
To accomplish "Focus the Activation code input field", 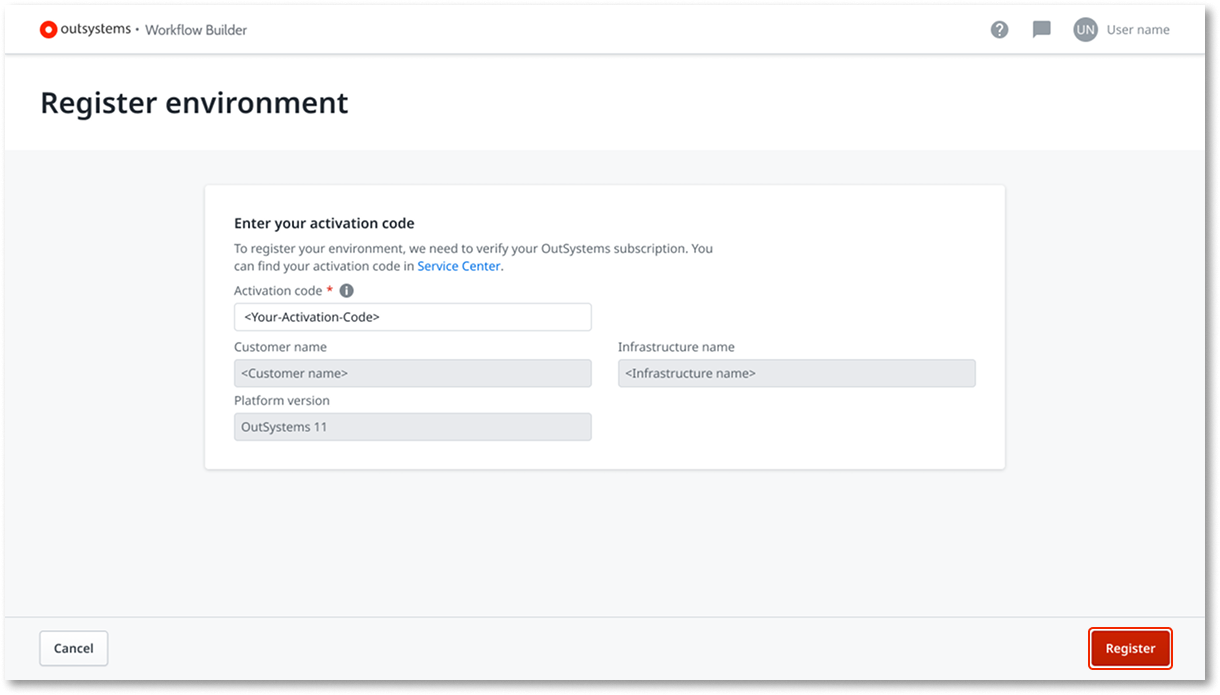I will tap(412, 317).
